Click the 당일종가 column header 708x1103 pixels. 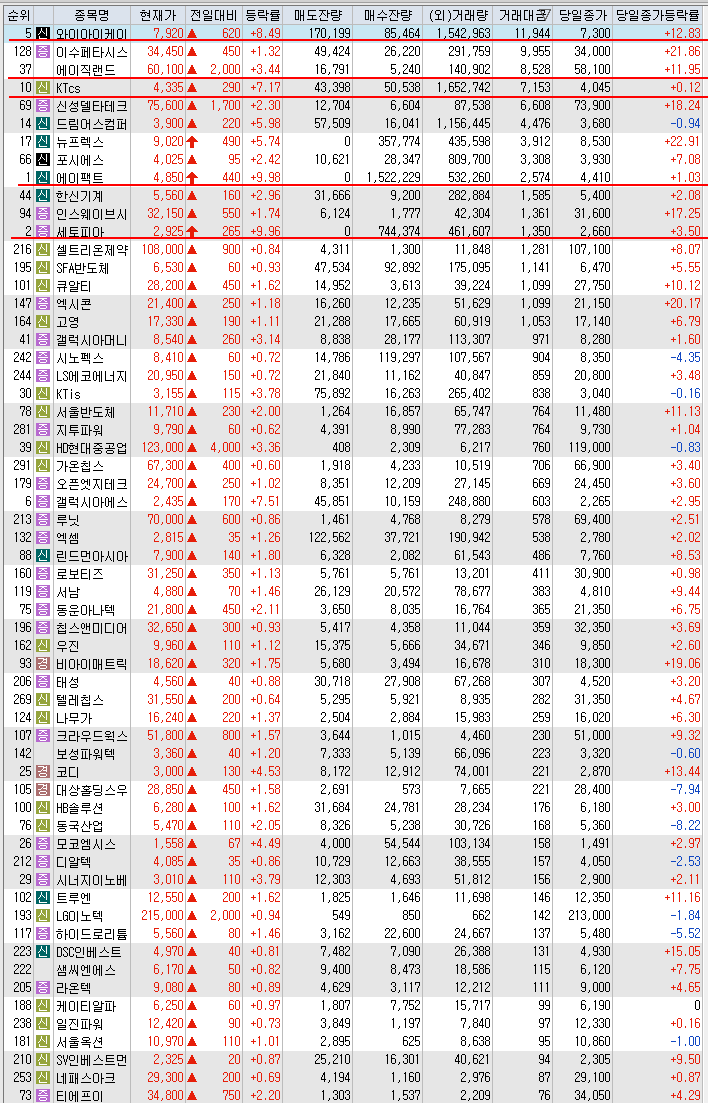pos(583,15)
